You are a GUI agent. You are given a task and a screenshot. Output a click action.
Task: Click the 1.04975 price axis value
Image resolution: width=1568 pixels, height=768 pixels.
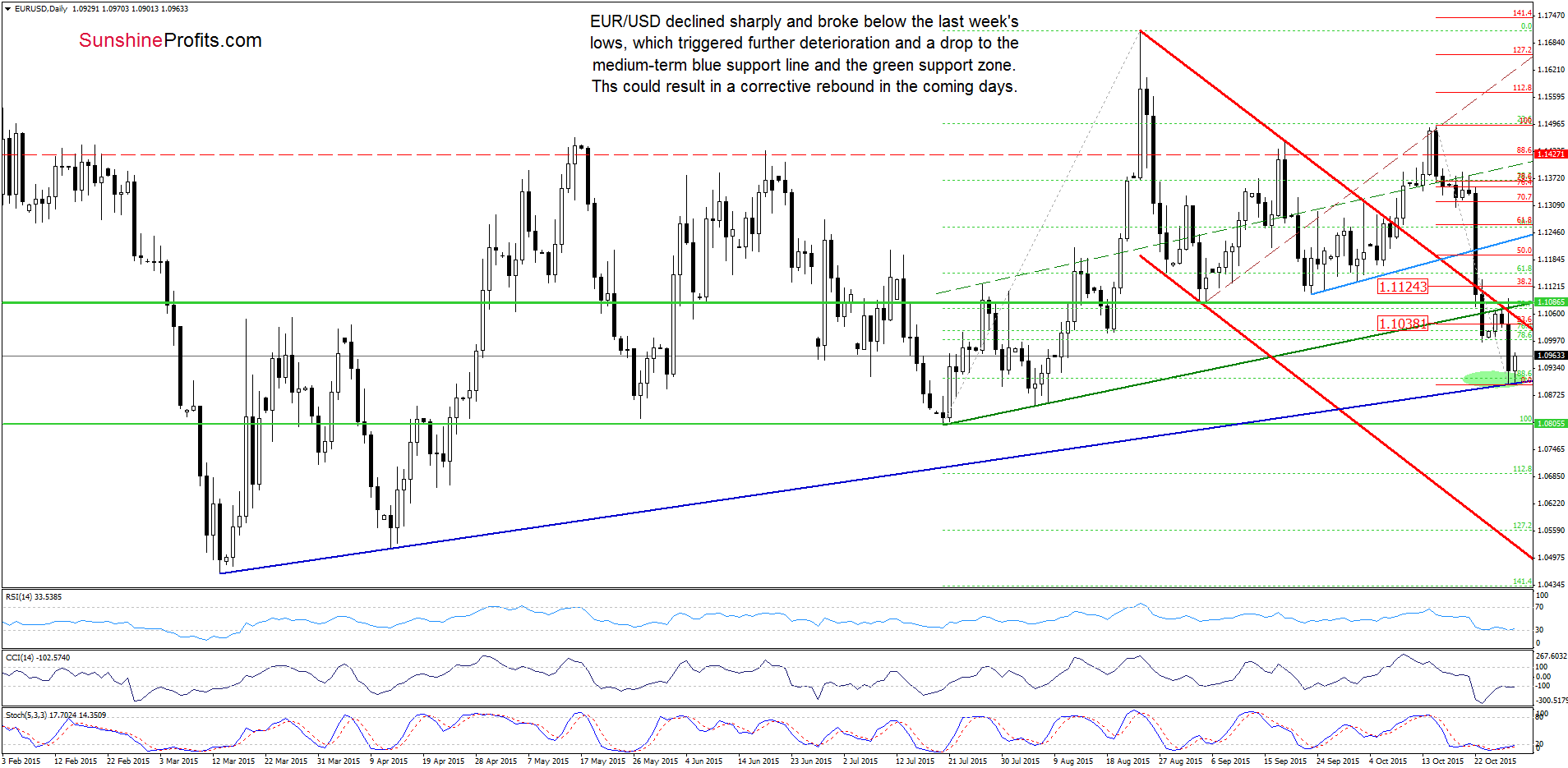(x=1552, y=558)
